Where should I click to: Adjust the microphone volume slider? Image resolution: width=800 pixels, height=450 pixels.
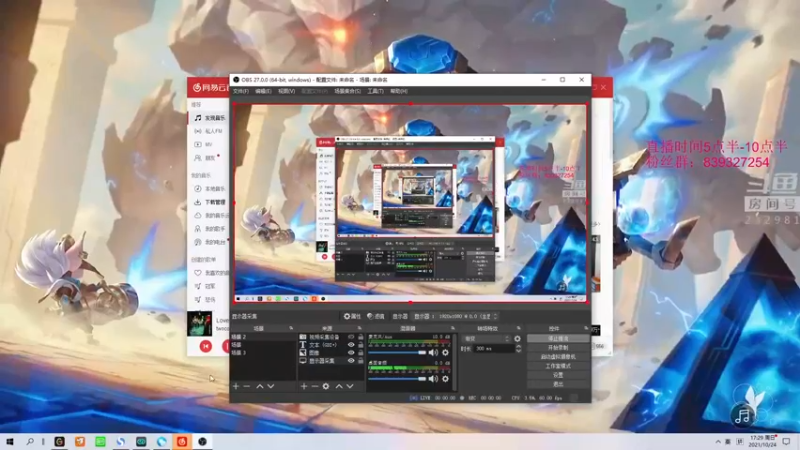pos(397,353)
